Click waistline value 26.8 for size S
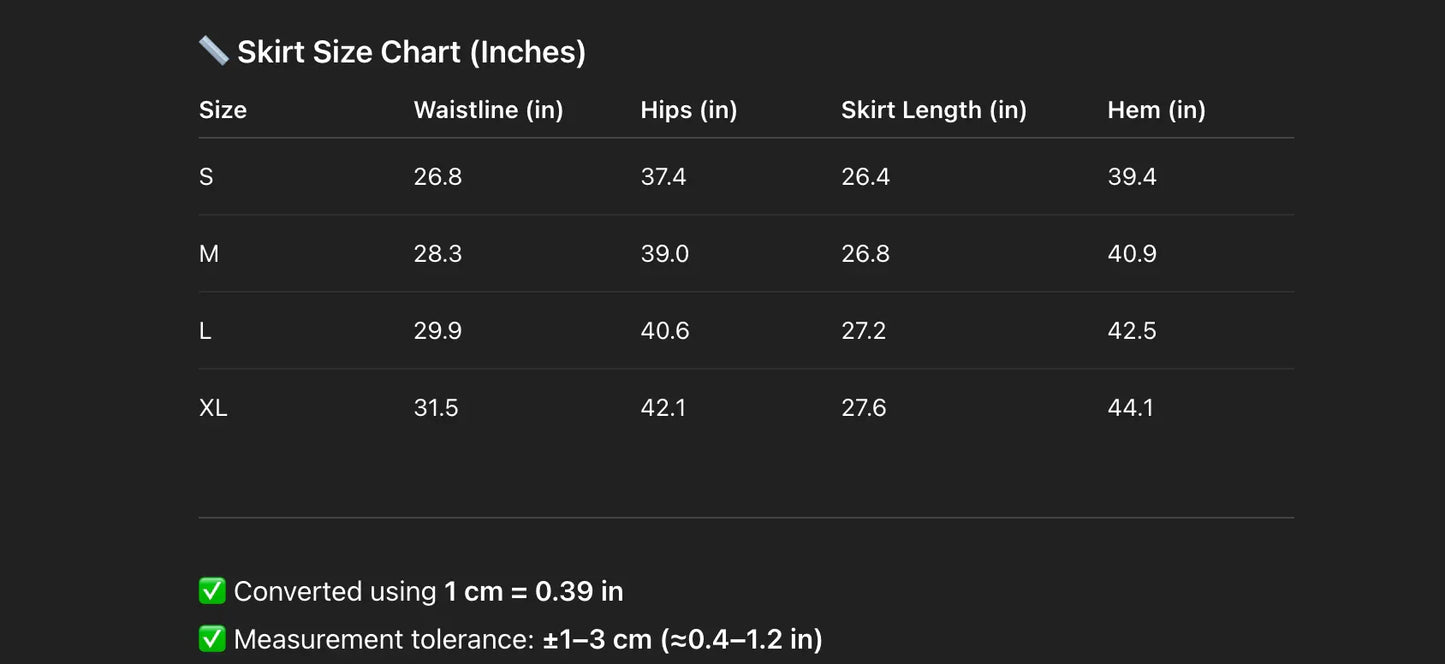The height and width of the screenshot is (664, 1445). [x=437, y=177]
